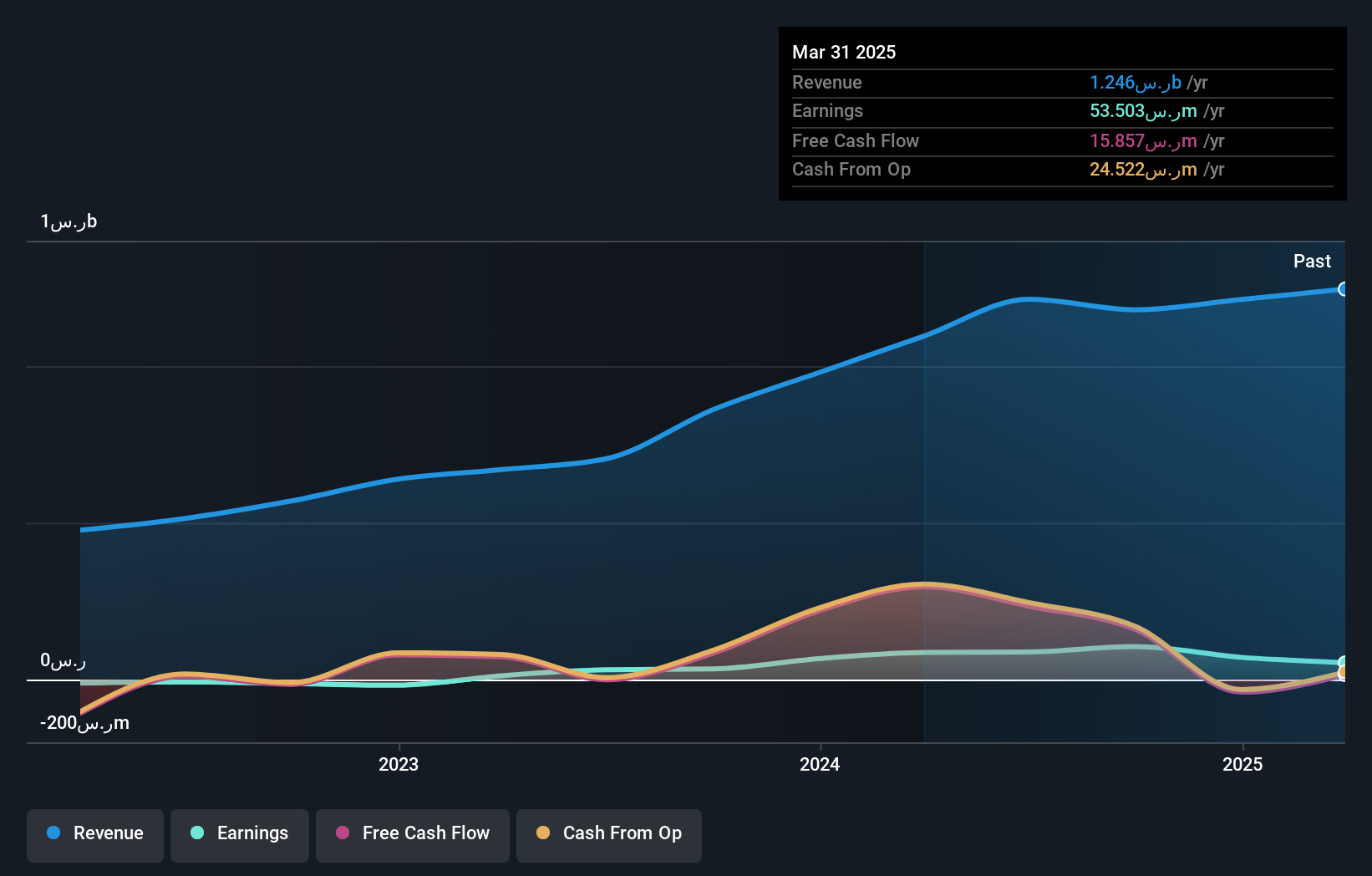Image resolution: width=1372 pixels, height=876 pixels.
Task: Toggle the Cash From Op legend button
Action: (x=609, y=835)
